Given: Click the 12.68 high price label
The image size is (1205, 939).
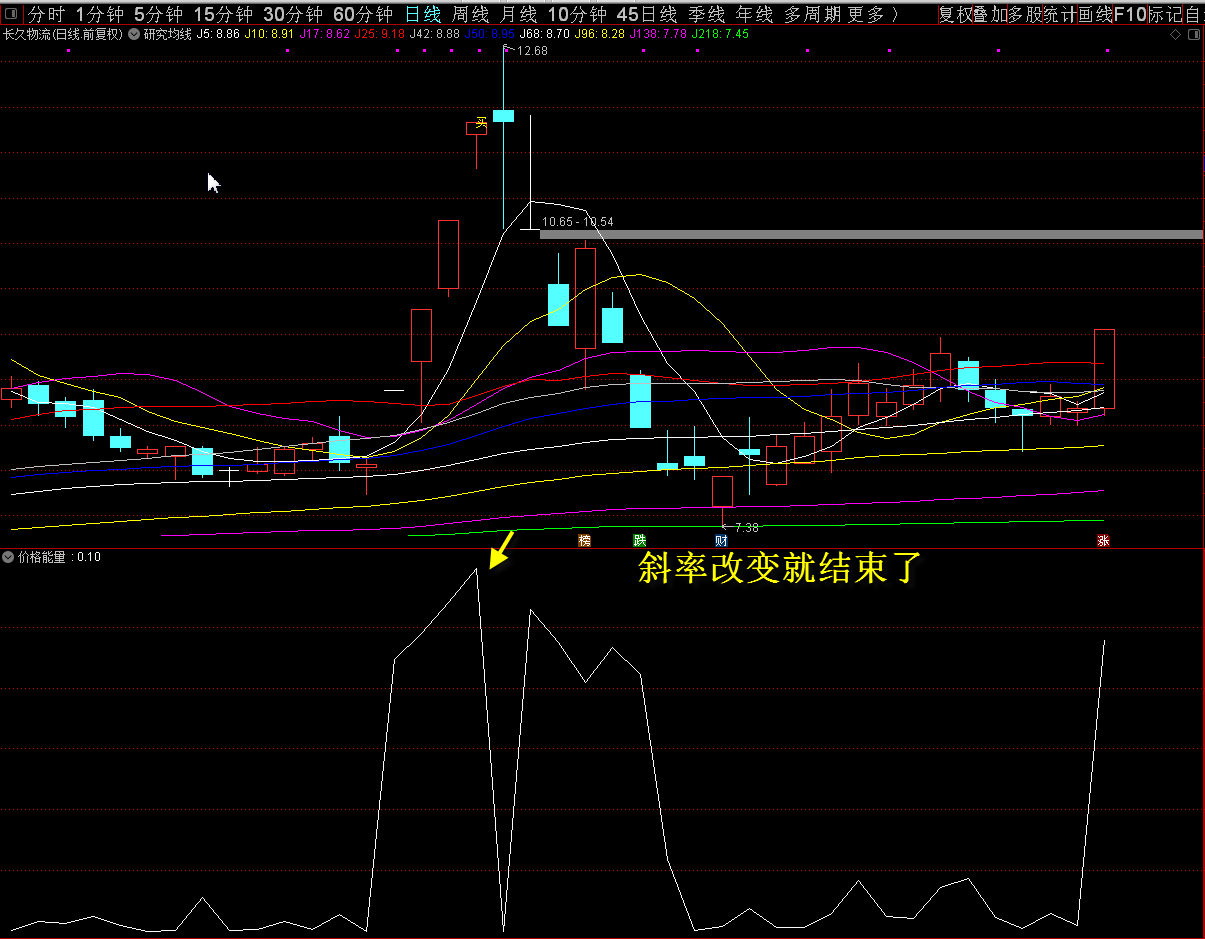Looking at the screenshot, I should pos(532,50).
